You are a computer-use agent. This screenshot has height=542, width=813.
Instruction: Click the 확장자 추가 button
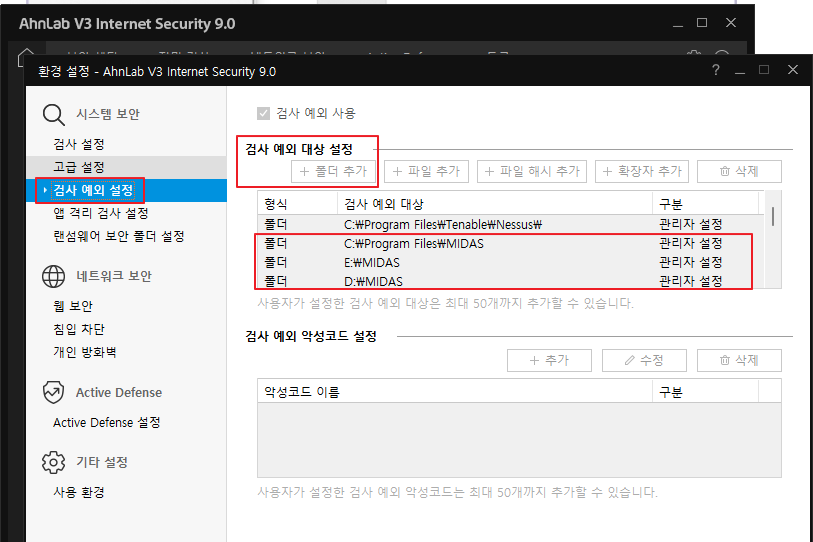(642, 171)
